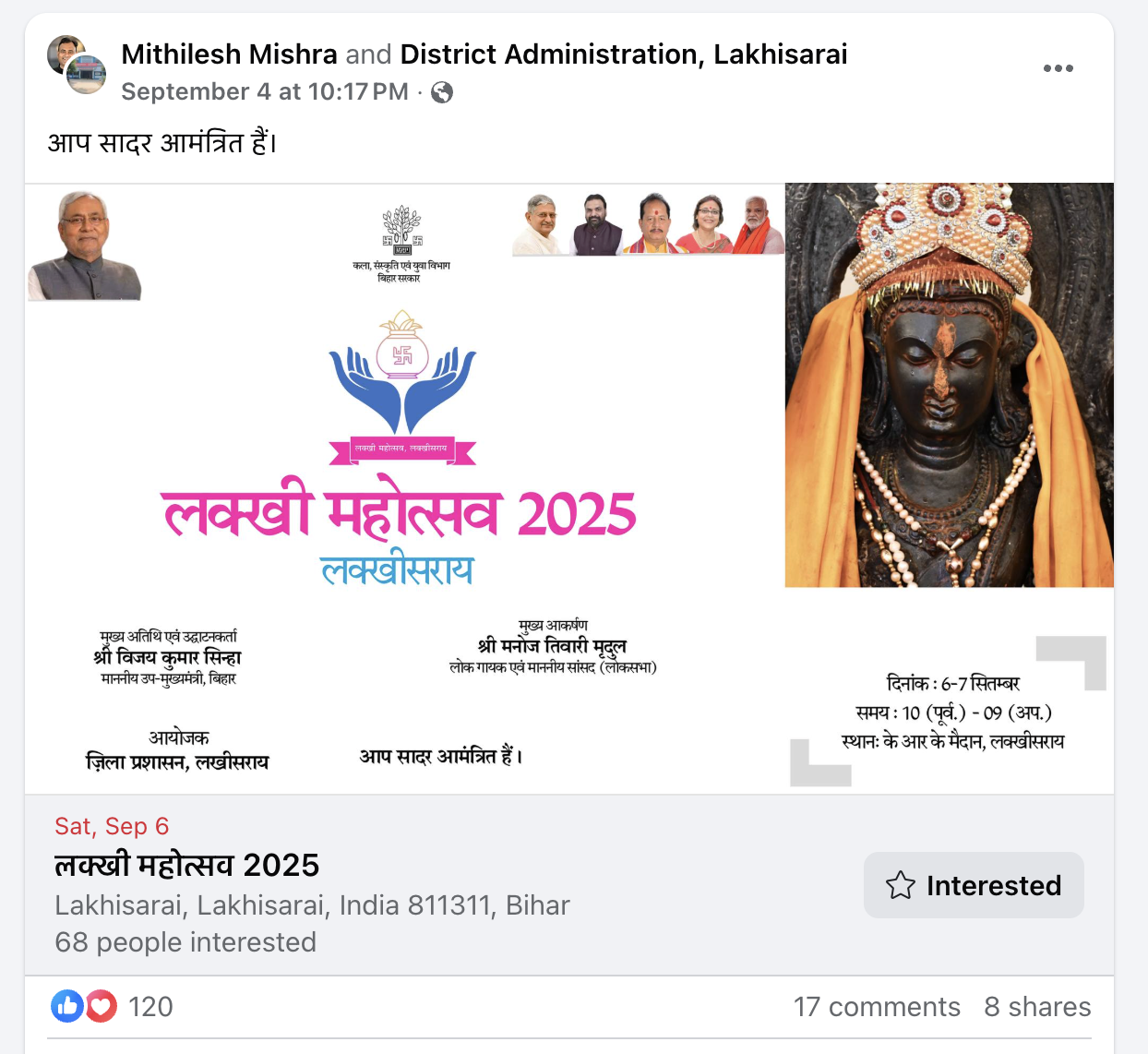Open event title लक्खी महोत्सव 2025
The image size is (1148, 1054).
tap(186, 866)
